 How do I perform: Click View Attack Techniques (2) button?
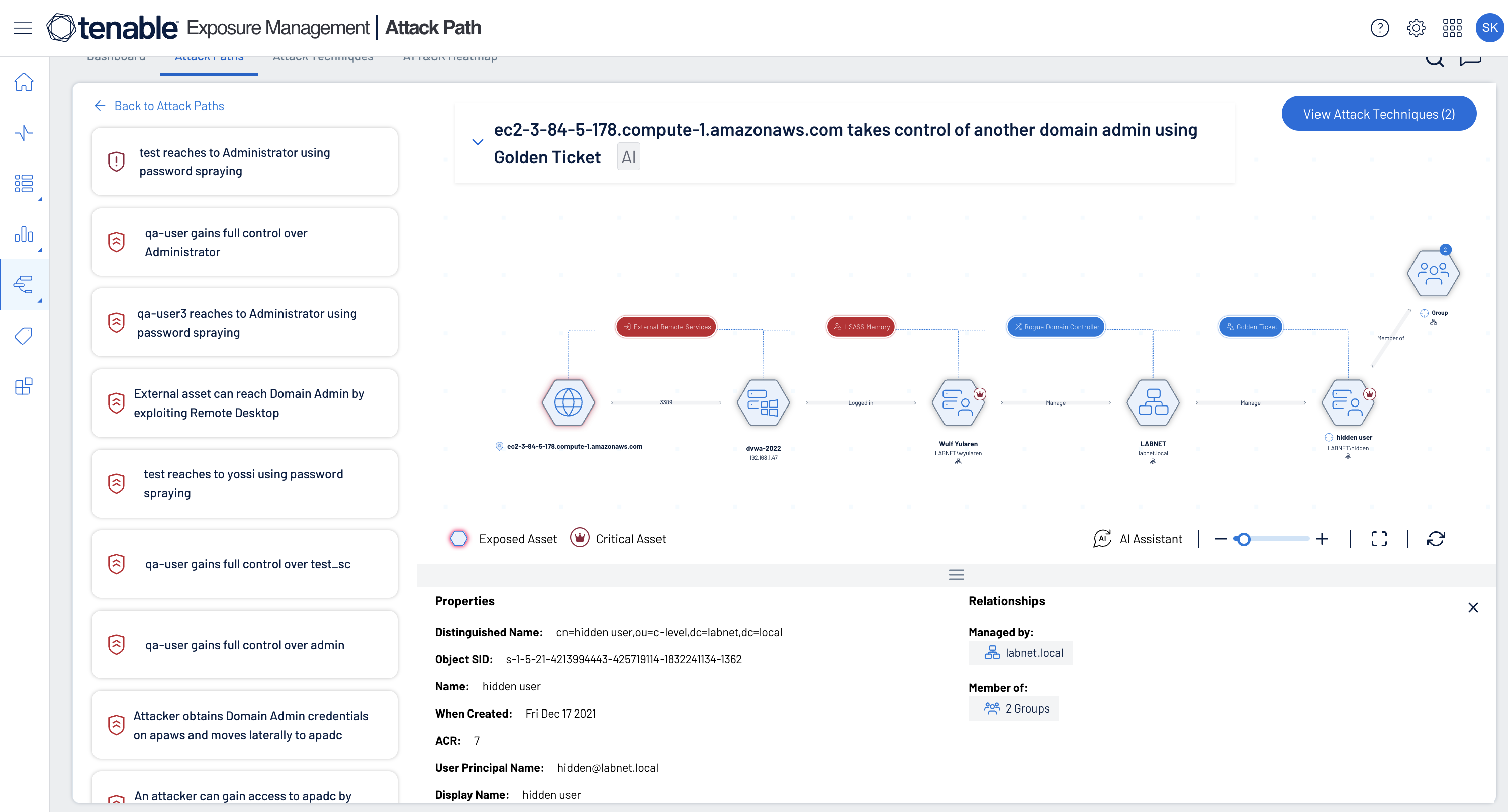(1379, 114)
